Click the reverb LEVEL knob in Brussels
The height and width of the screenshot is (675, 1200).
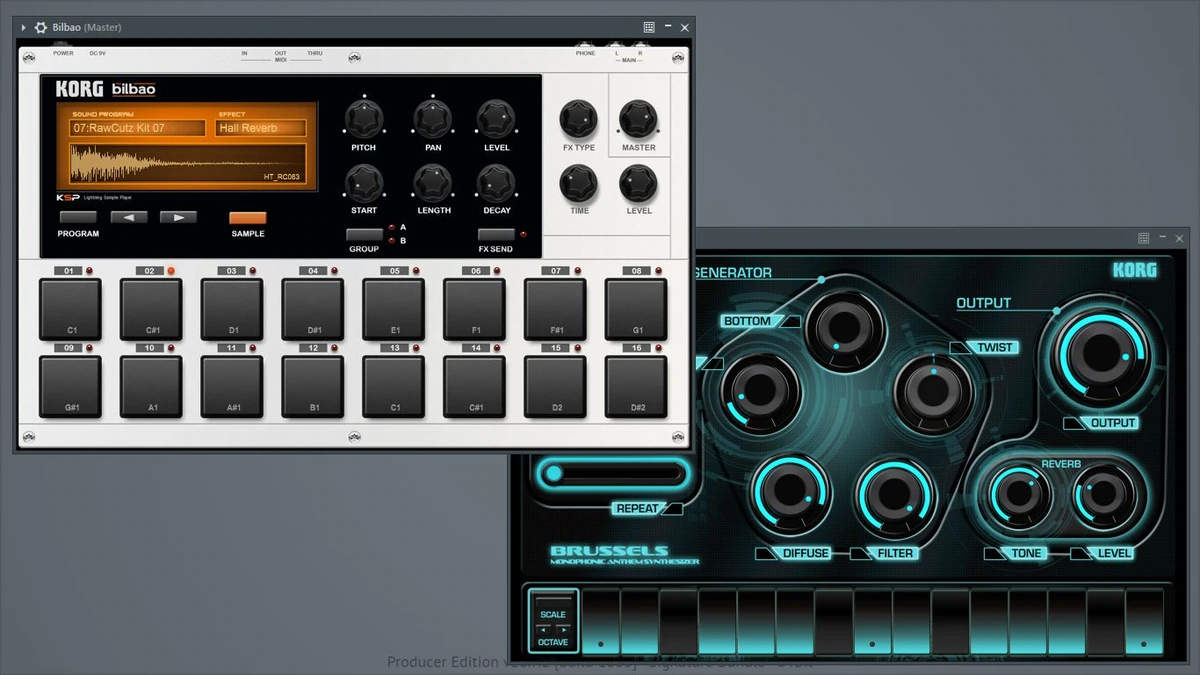pyautogui.click(x=1103, y=494)
